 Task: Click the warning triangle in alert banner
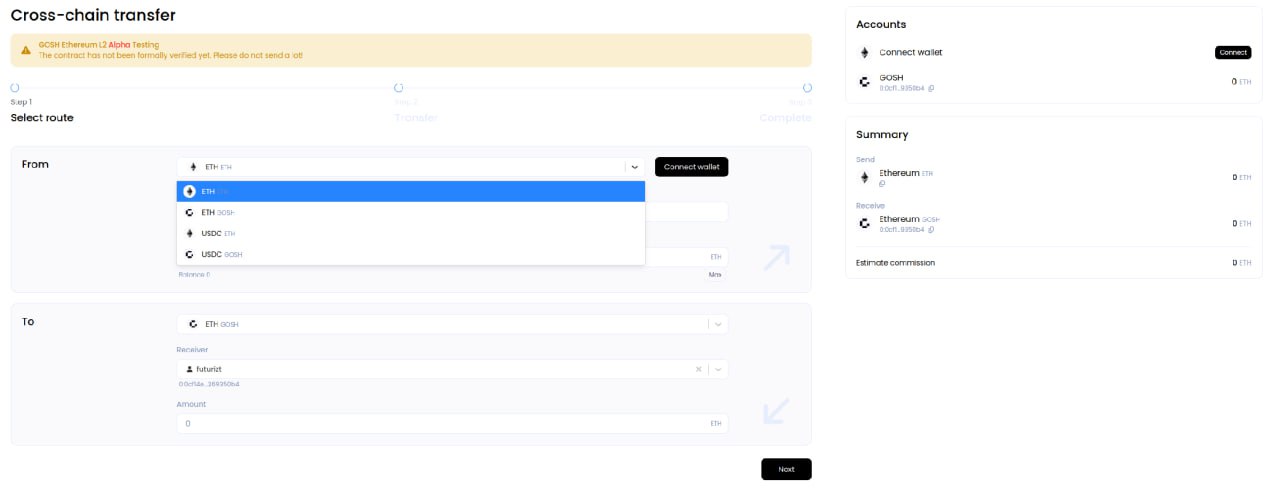click(x=24, y=50)
